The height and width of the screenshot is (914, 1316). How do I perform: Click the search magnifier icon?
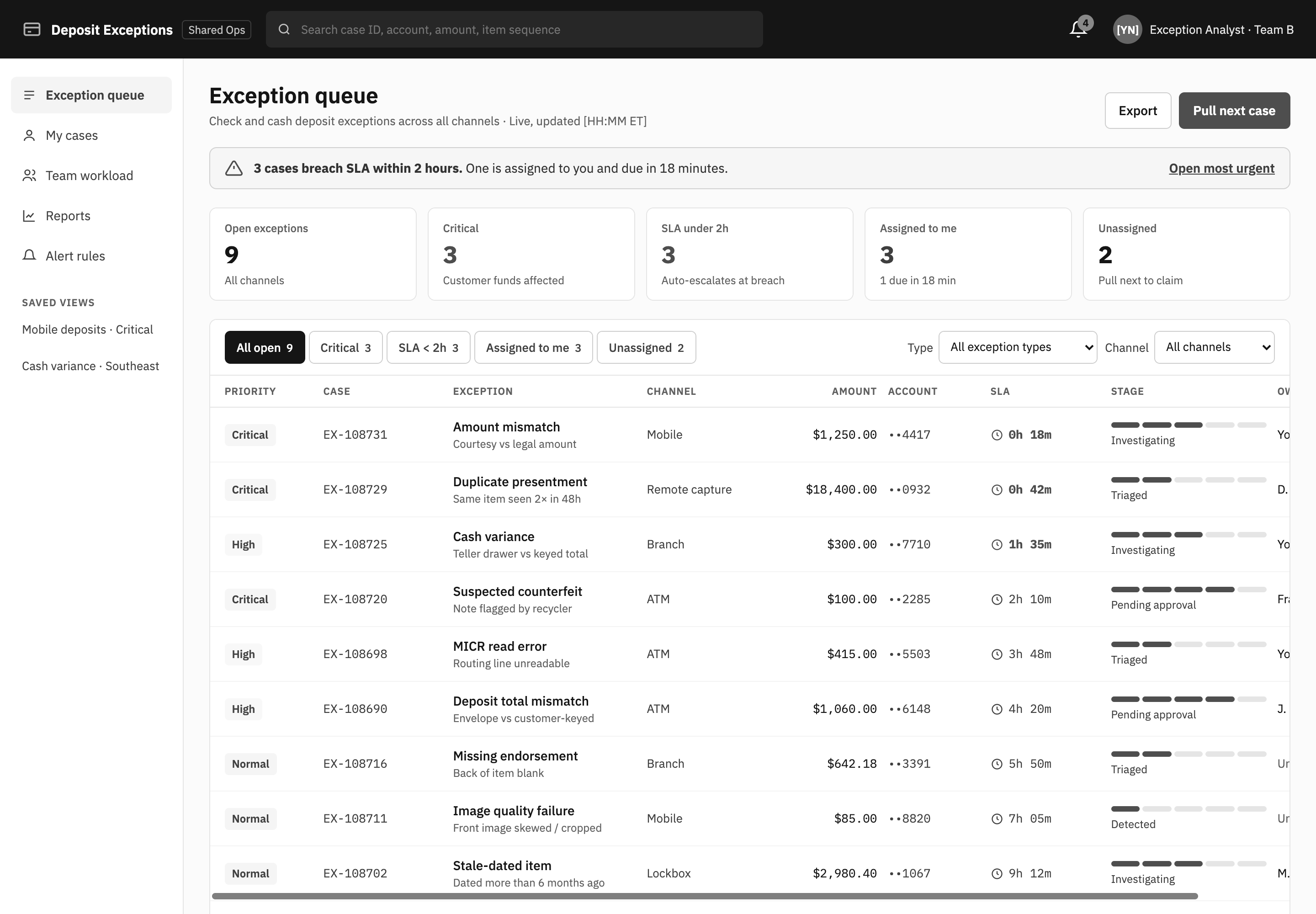click(284, 29)
